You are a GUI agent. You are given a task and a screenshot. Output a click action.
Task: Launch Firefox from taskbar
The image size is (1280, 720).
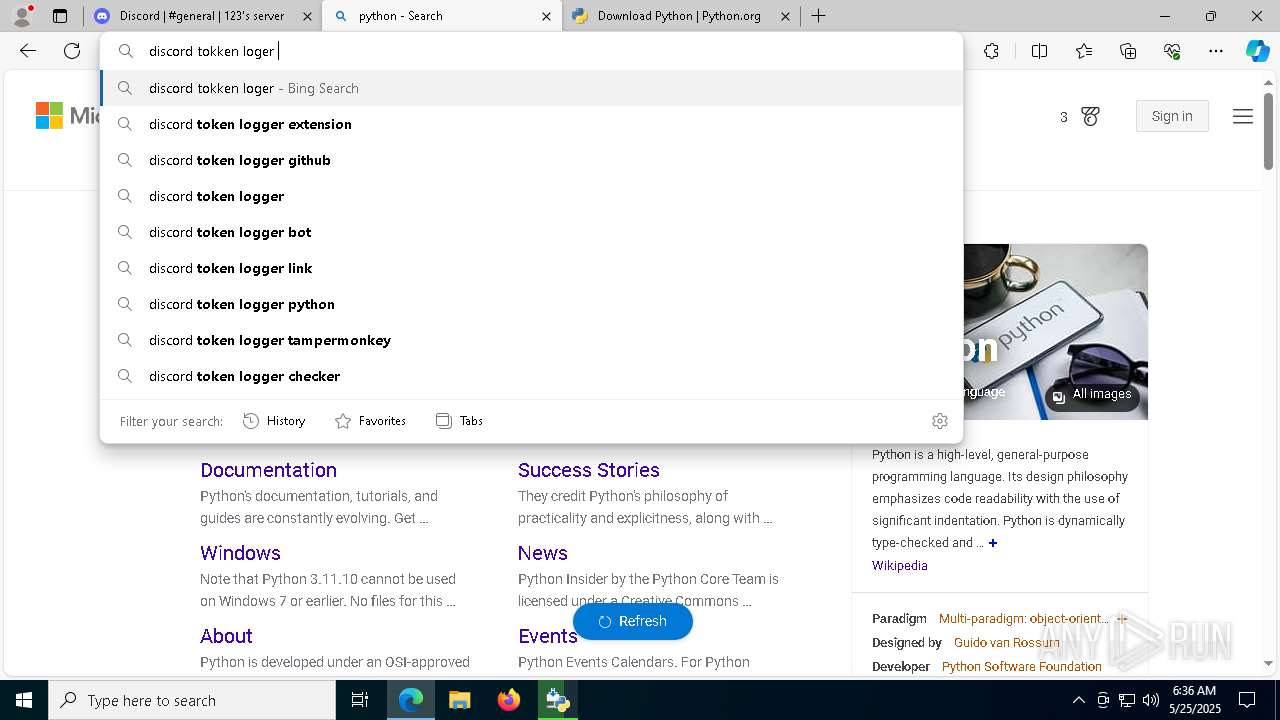(509, 700)
